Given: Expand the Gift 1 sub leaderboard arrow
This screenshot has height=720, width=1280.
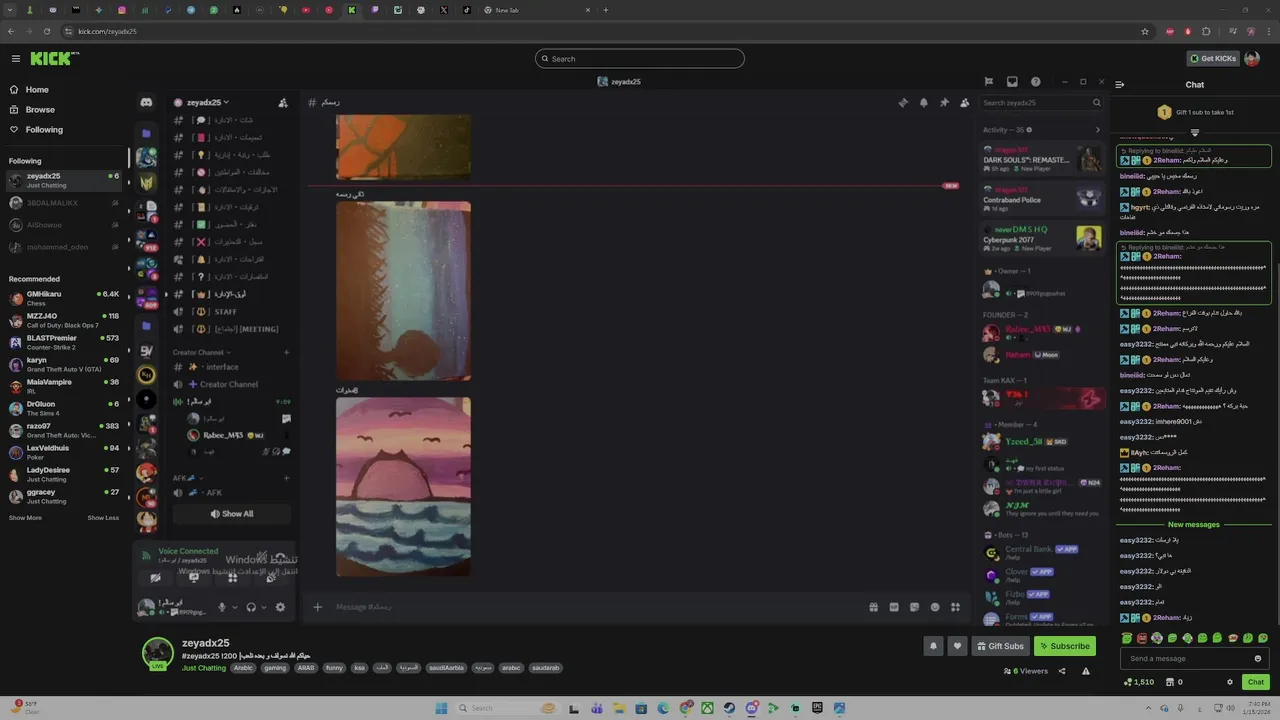Looking at the screenshot, I should (x=1194, y=132).
